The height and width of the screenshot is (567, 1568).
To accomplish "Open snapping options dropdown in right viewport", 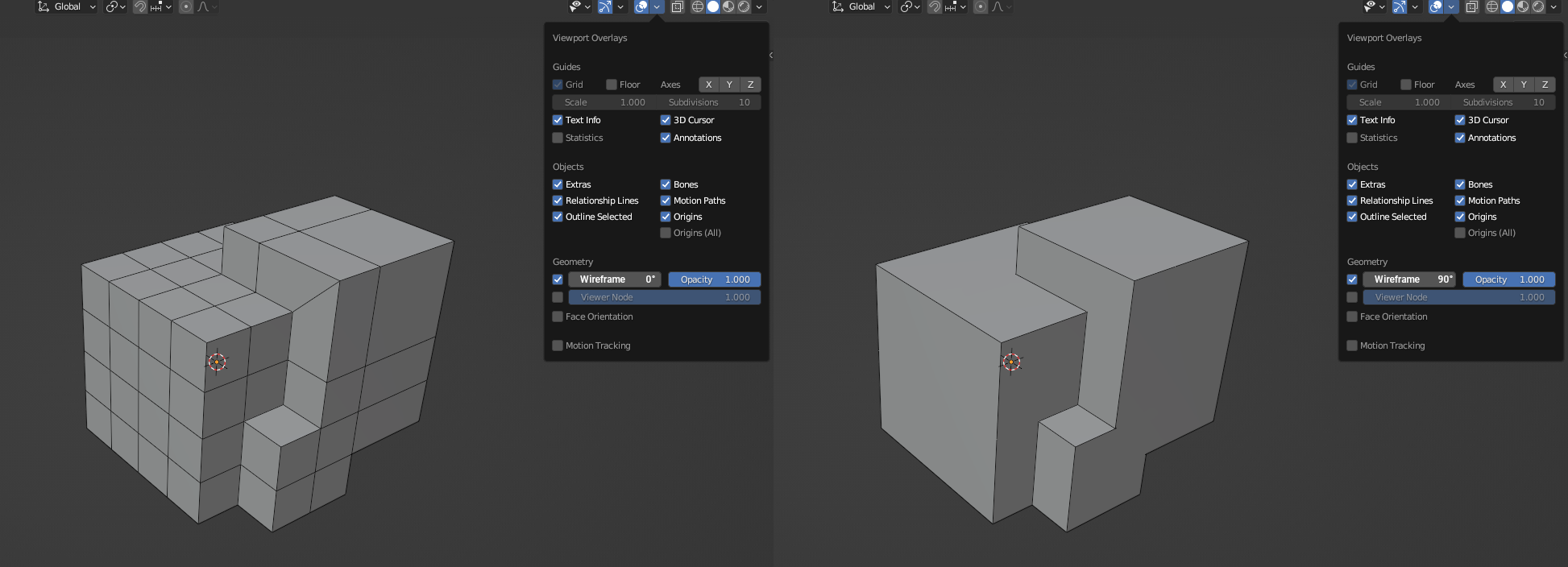I will (x=955, y=6).
